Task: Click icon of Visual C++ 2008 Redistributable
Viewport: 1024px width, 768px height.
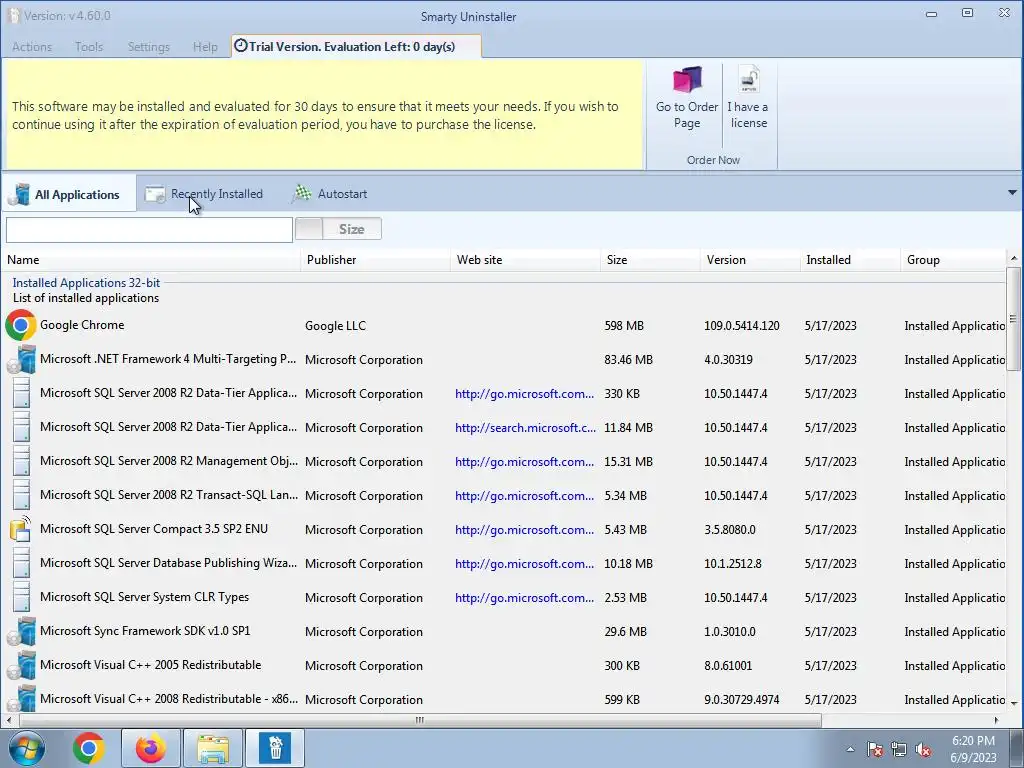Action: coord(21,699)
